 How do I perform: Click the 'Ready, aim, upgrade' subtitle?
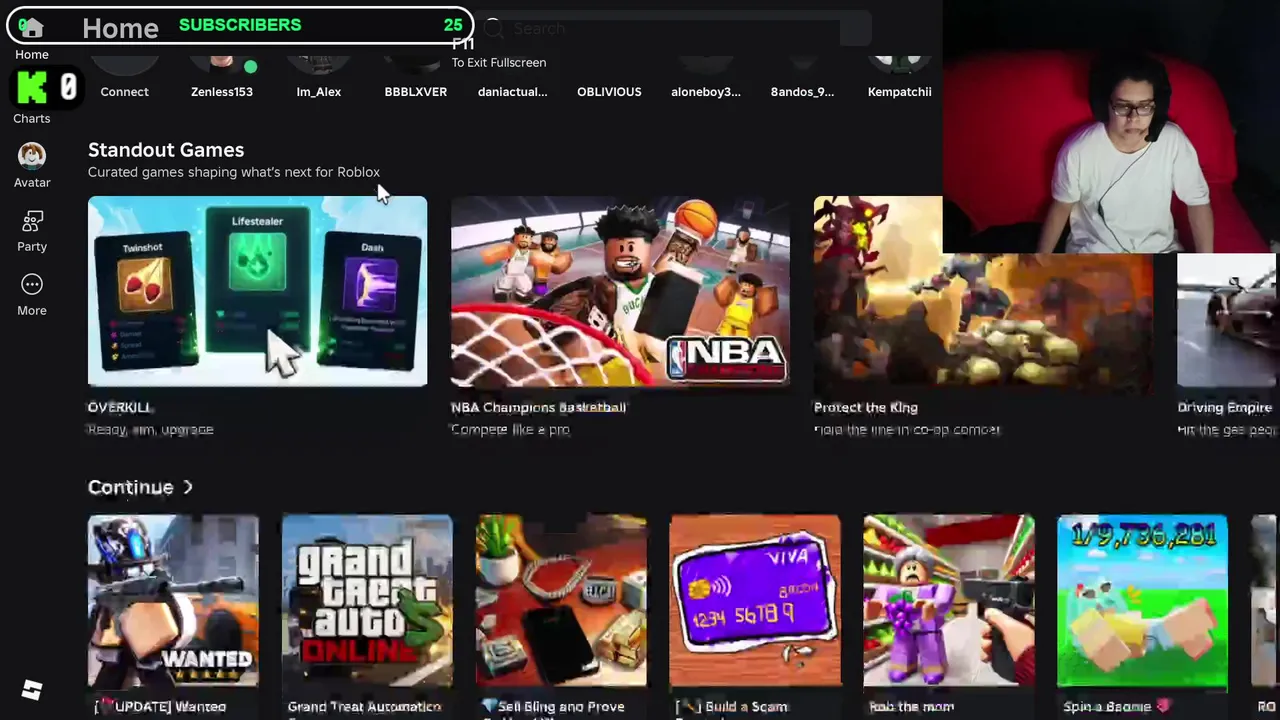coord(151,429)
